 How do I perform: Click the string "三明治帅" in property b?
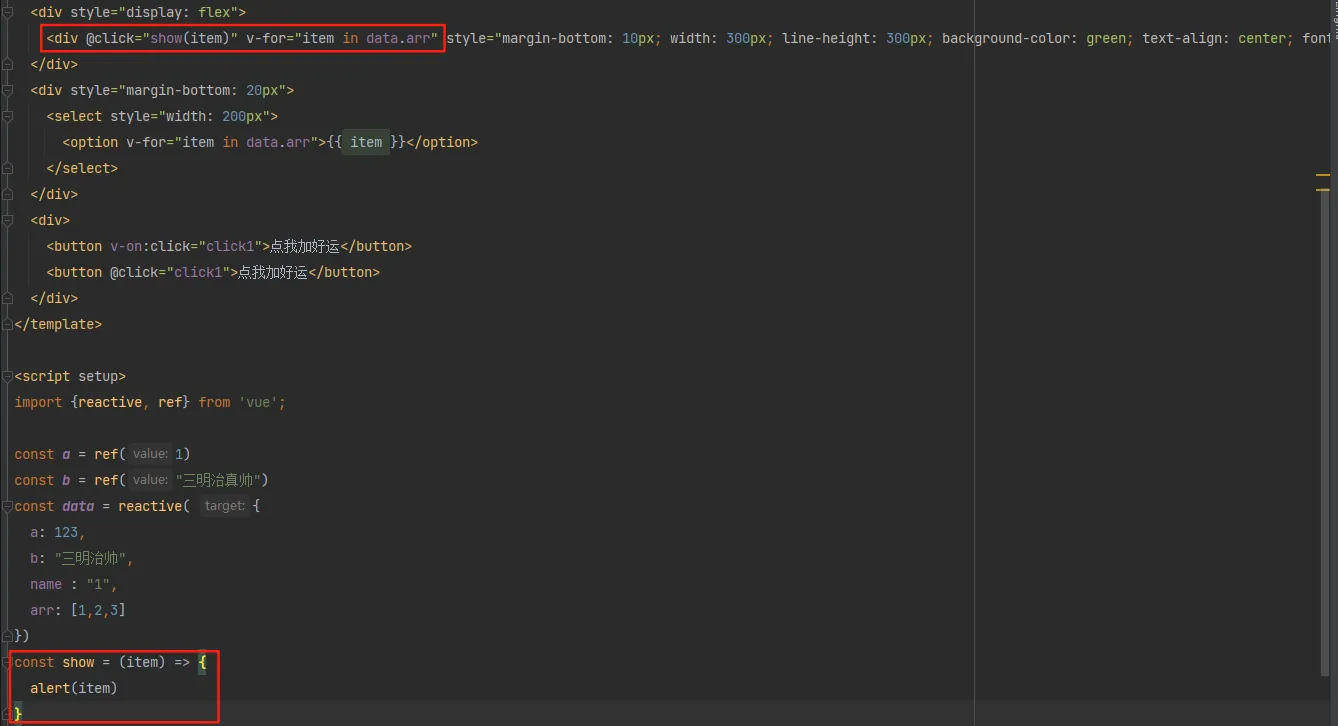pyautogui.click(x=90, y=558)
